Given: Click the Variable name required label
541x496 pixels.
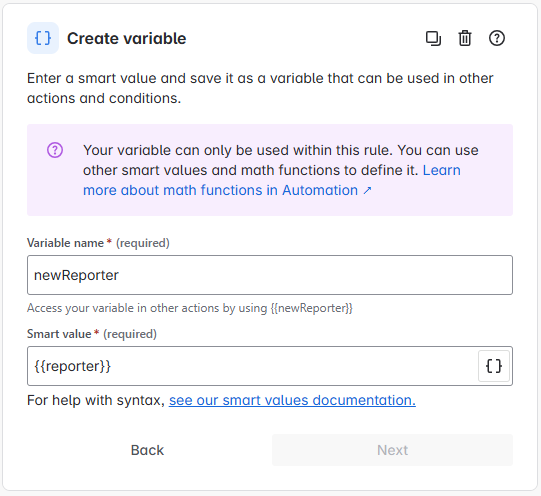Looking at the screenshot, I should [x=98, y=243].
